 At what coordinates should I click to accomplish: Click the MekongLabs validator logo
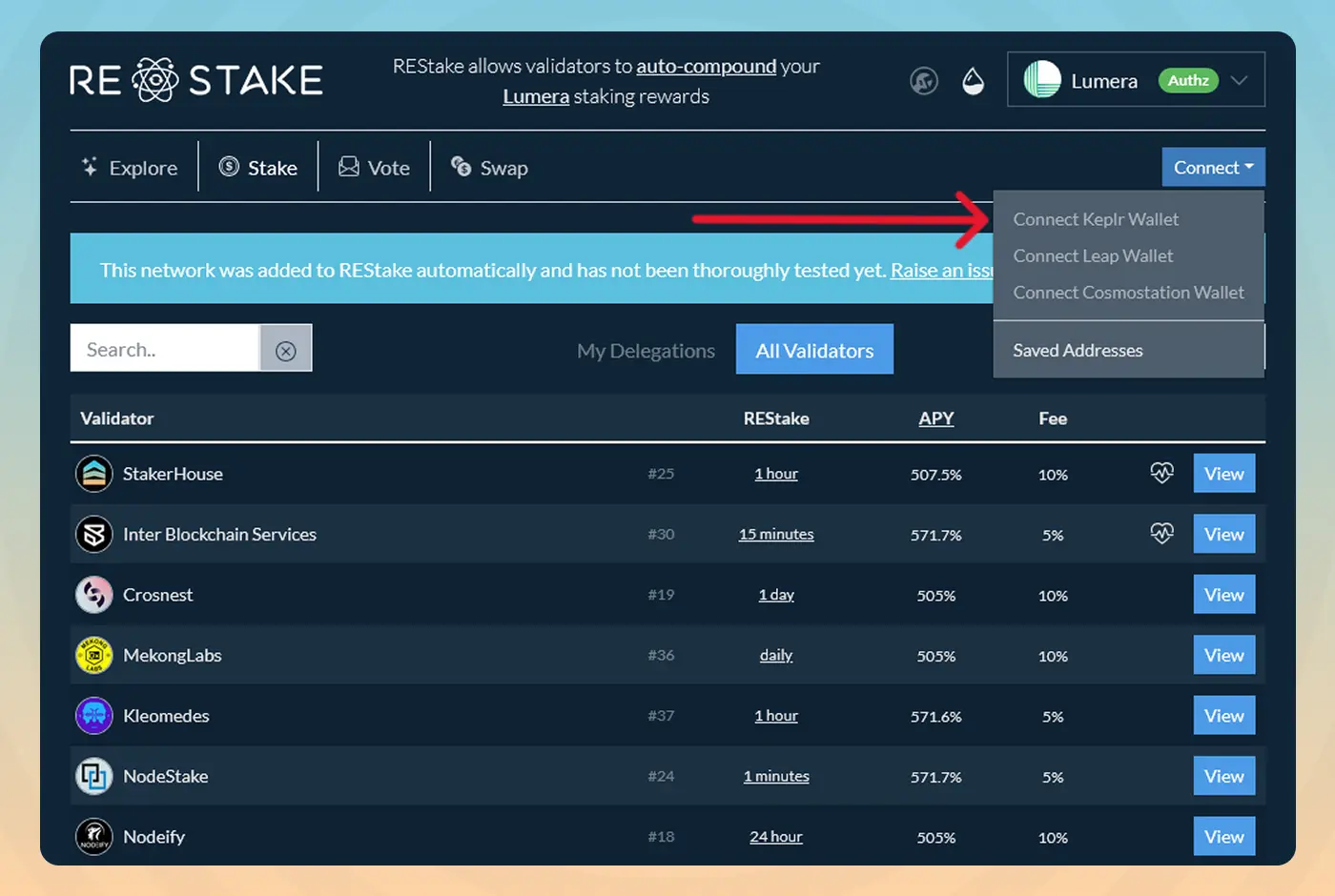click(93, 655)
